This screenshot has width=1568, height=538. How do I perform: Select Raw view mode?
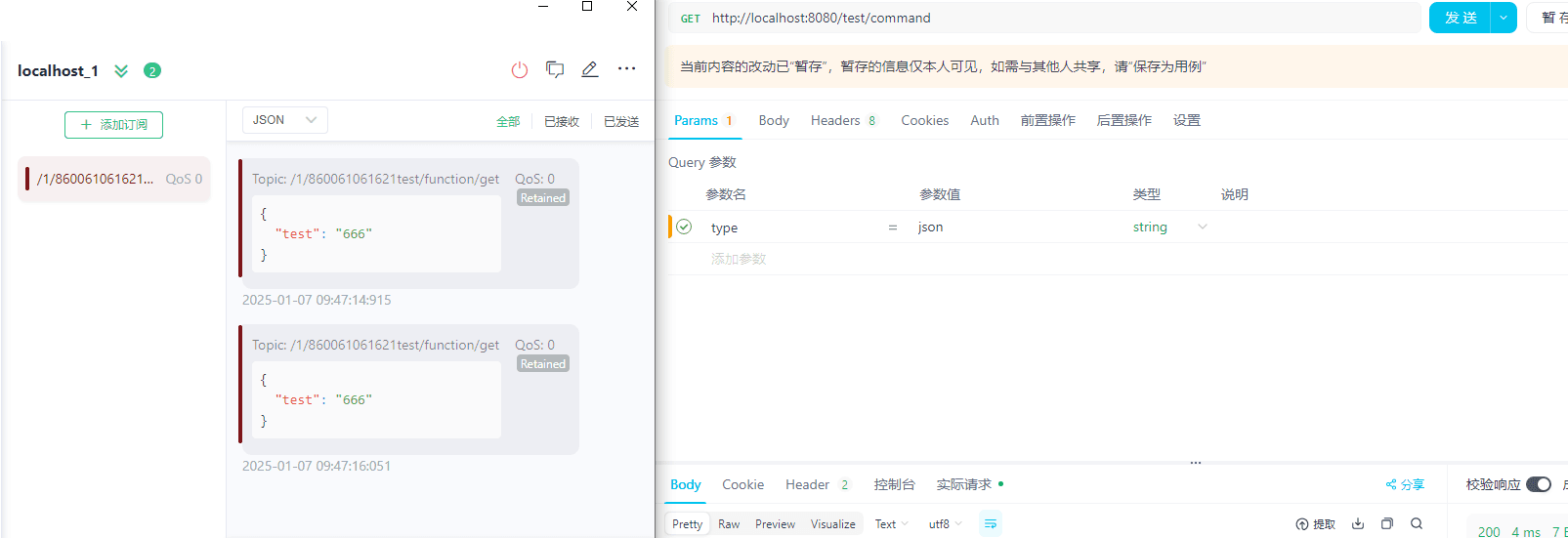click(x=729, y=524)
